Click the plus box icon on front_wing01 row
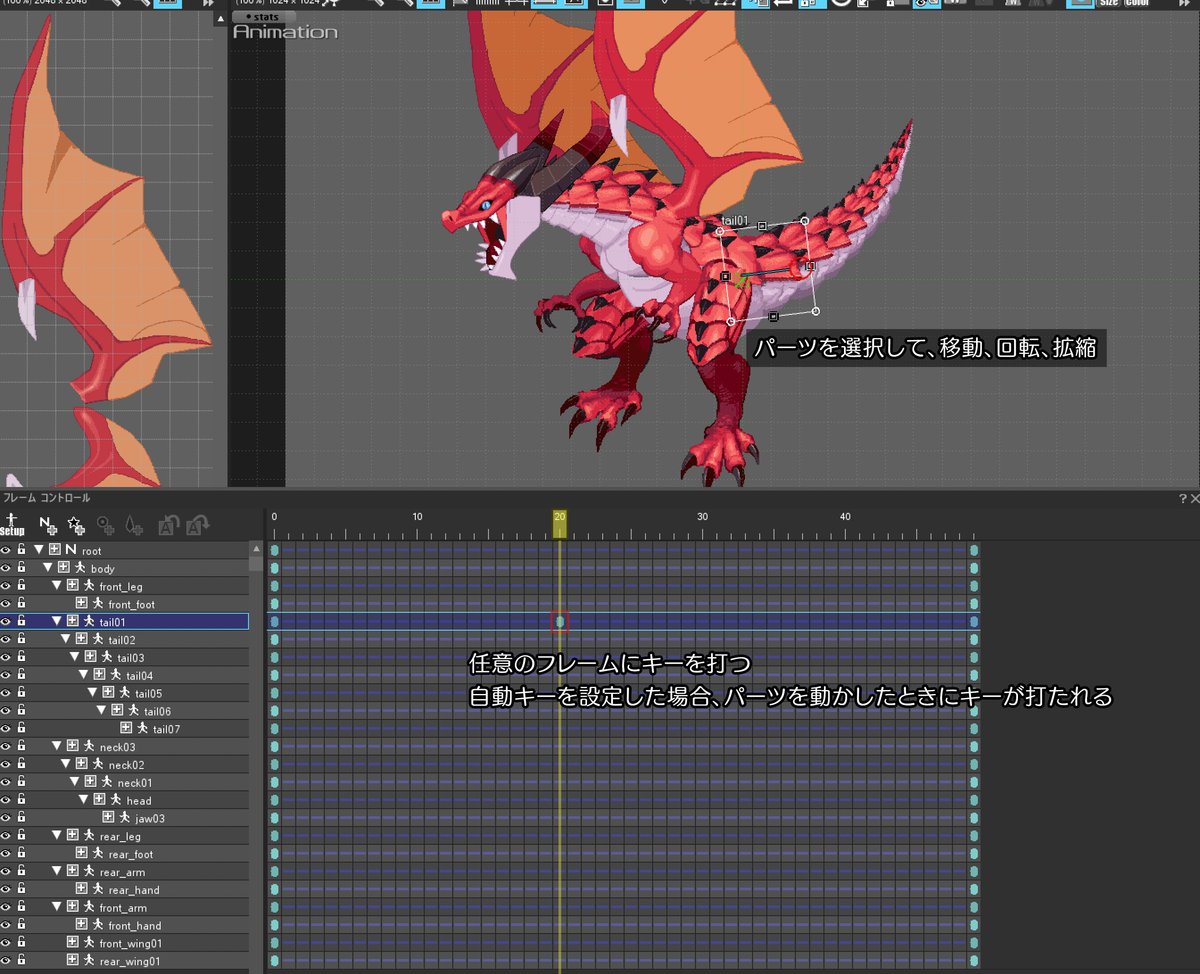The height and width of the screenshot is (974, 1200). pos(73,943)
